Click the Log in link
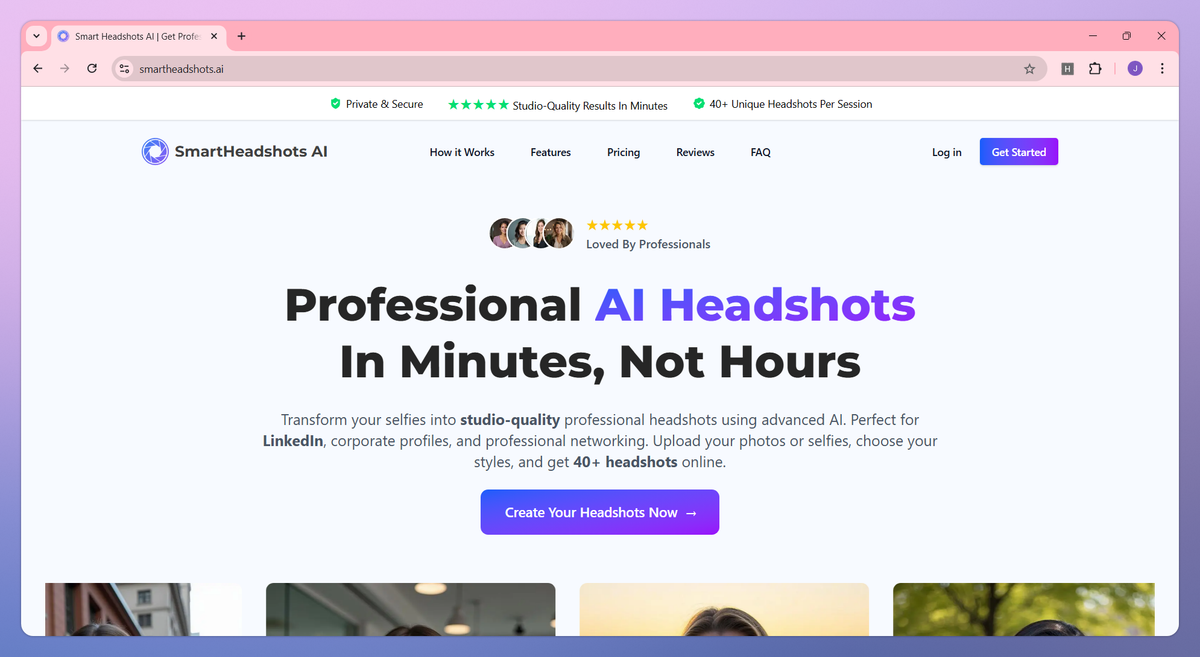The image size is (1200, 657). [x=947, y=152]
